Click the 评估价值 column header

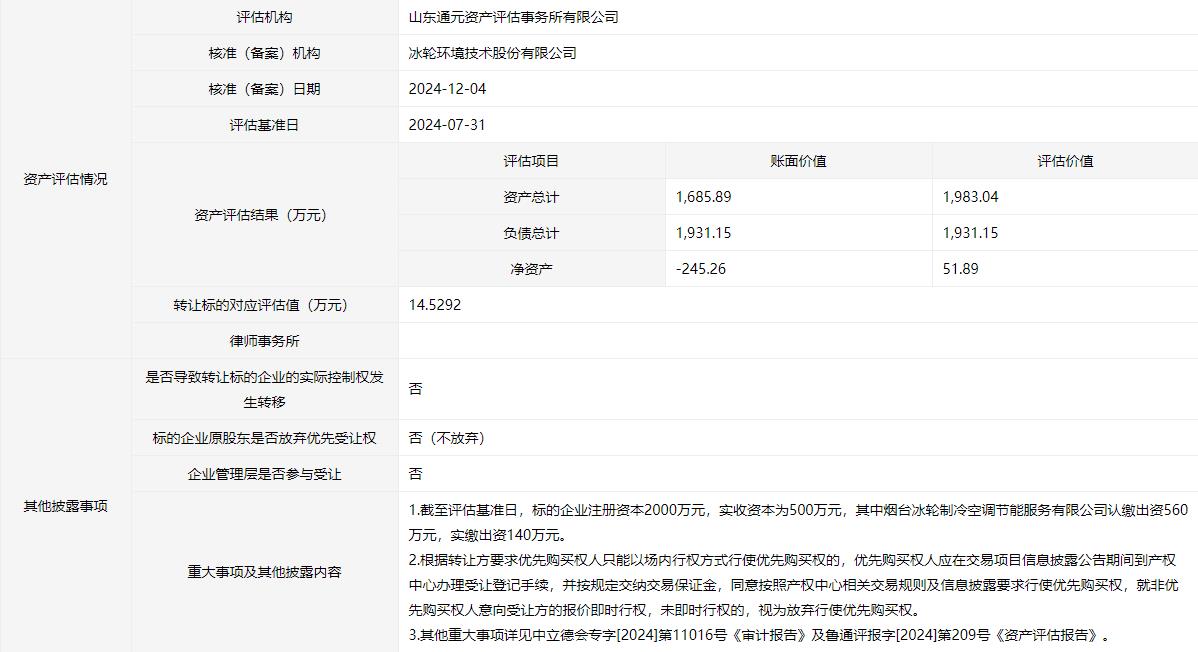1065,161
